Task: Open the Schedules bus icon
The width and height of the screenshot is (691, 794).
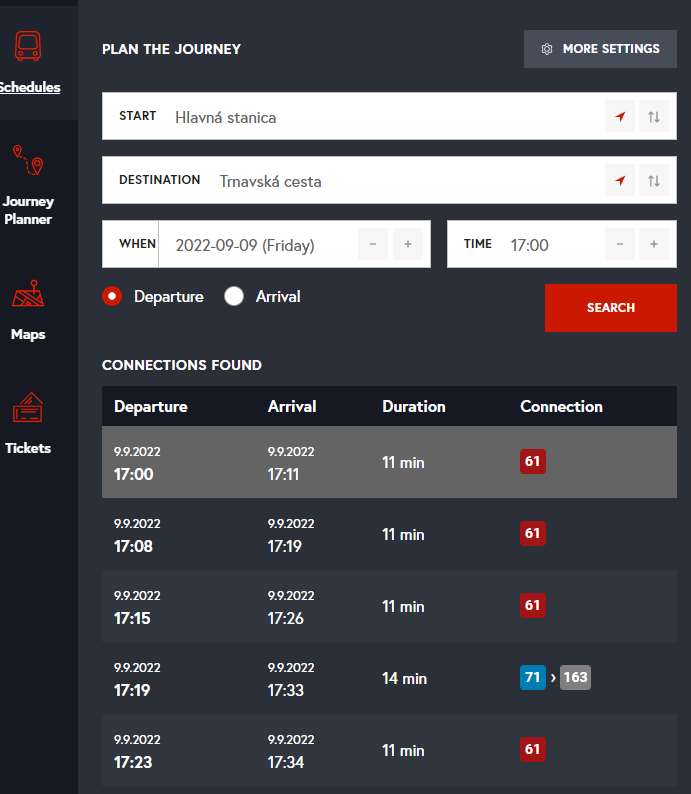Action: [x=29, y=47]
